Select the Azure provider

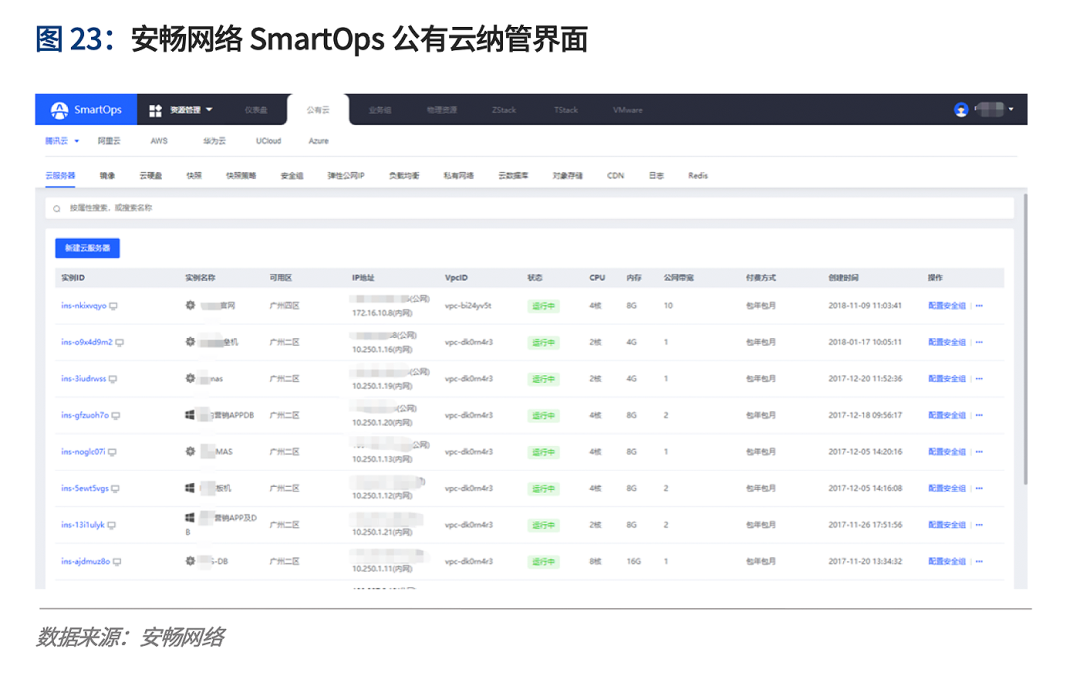pos(318,141)
